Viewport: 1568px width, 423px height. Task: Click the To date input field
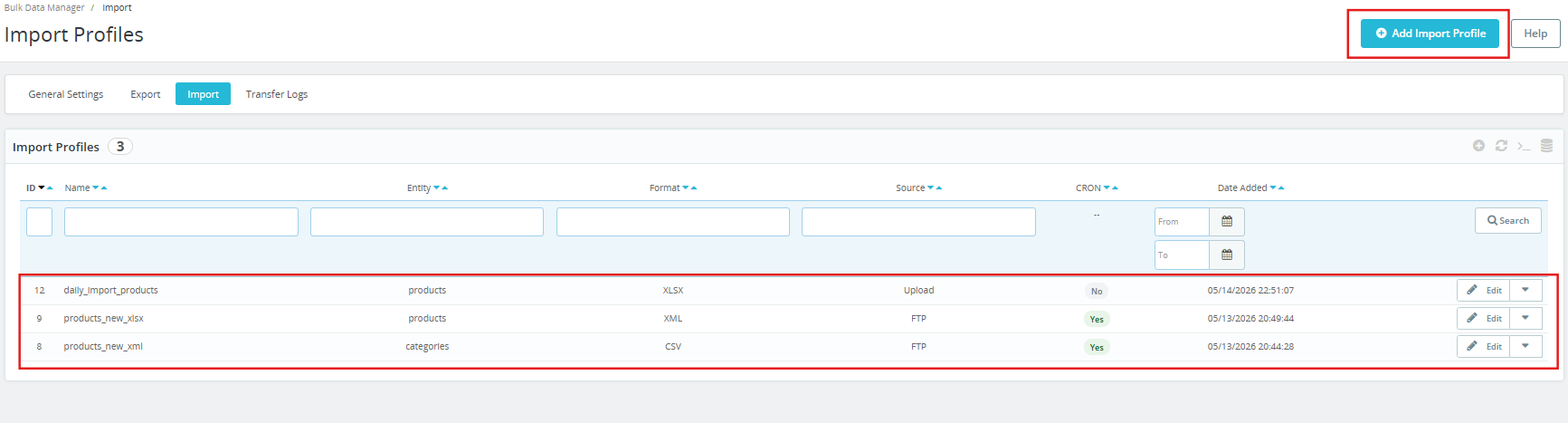tap(1182, 255)
